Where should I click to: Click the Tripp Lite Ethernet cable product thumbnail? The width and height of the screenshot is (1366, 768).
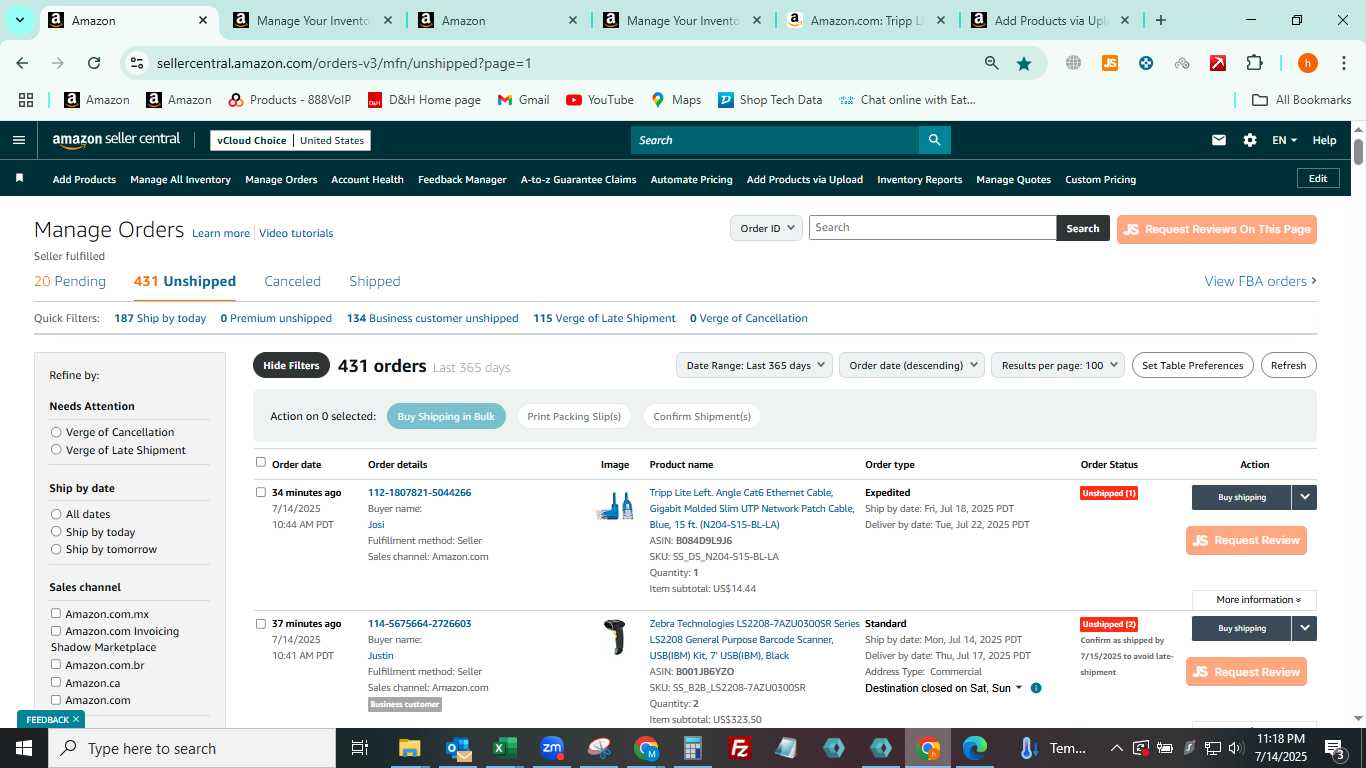click(x=614, y=507)
